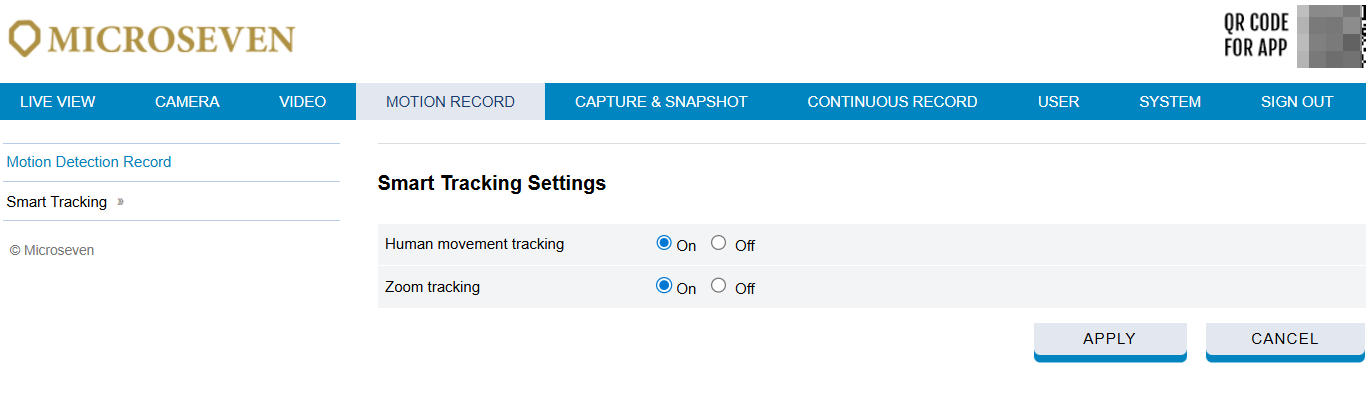
Task: Click the QR code for app image
Action: click(1331, 37)
